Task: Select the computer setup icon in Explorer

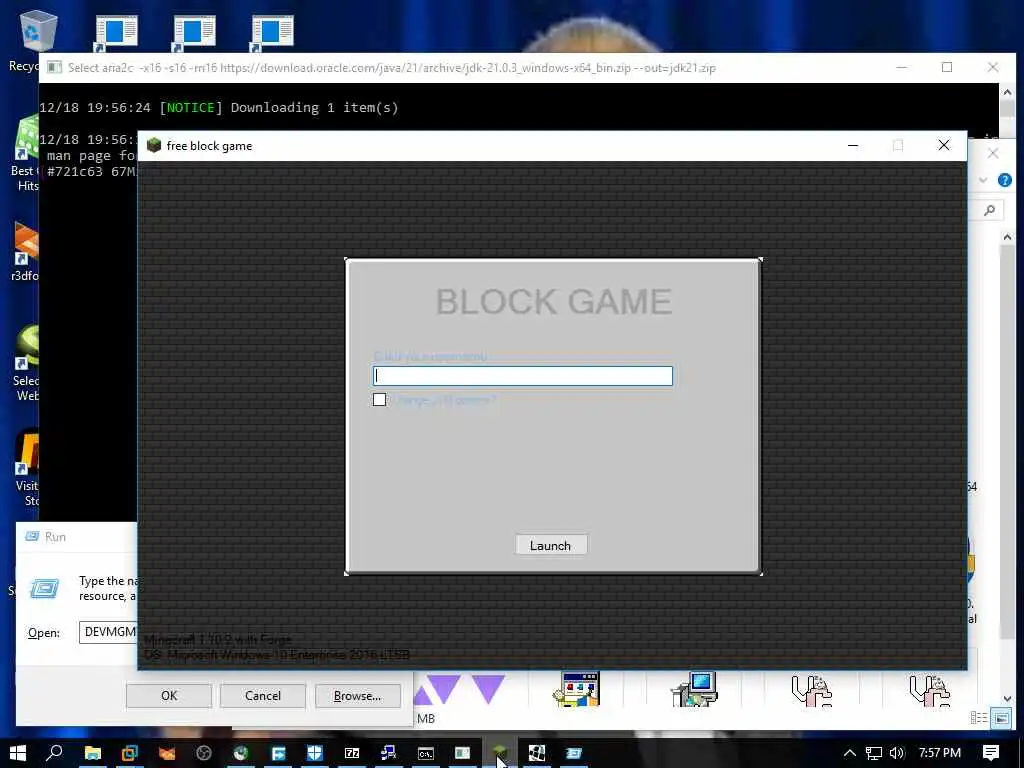Action: coord(694,690)
